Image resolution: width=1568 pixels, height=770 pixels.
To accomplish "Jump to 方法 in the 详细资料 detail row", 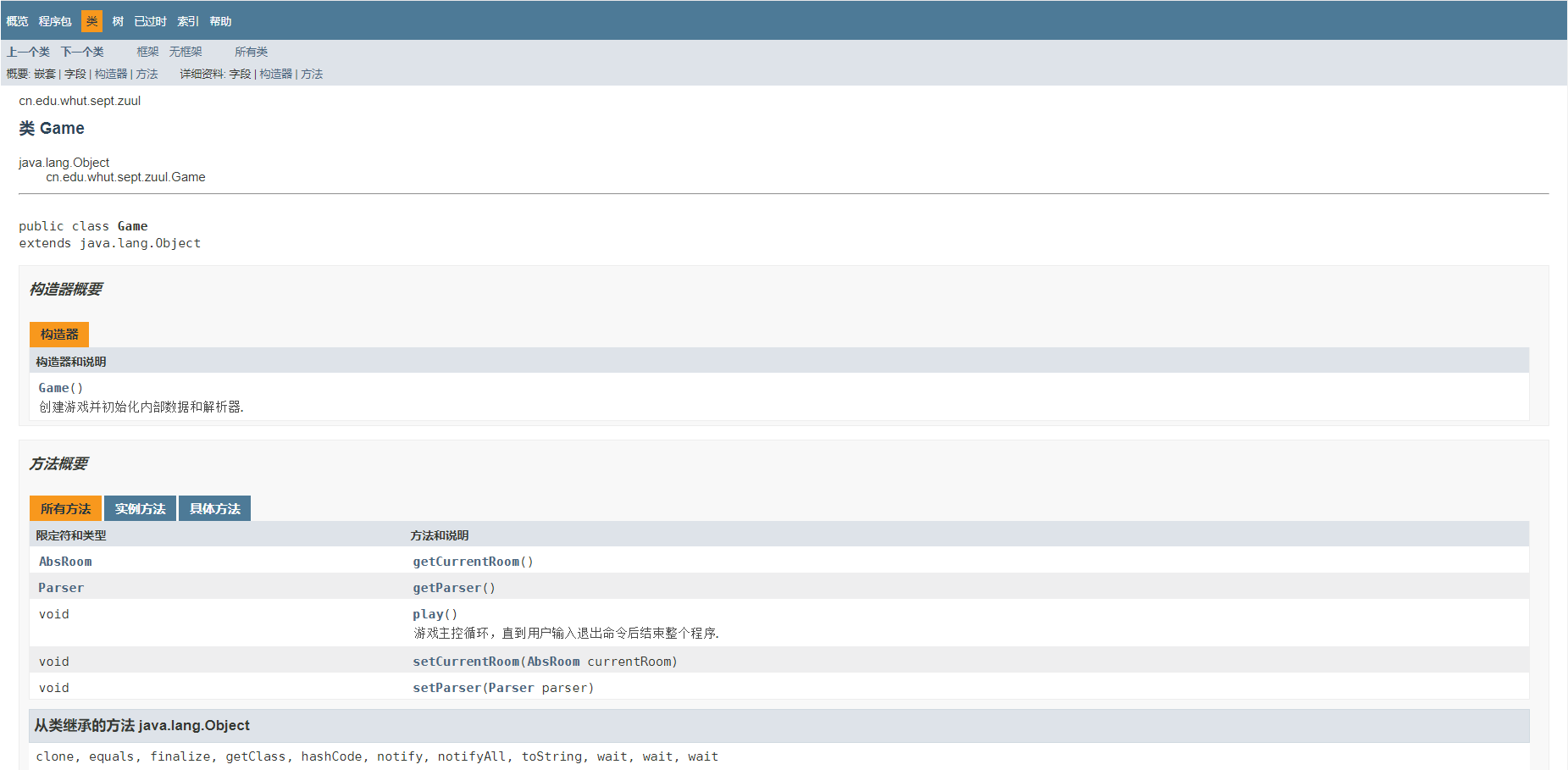I will pyautogui.click(x=312, y=74).
